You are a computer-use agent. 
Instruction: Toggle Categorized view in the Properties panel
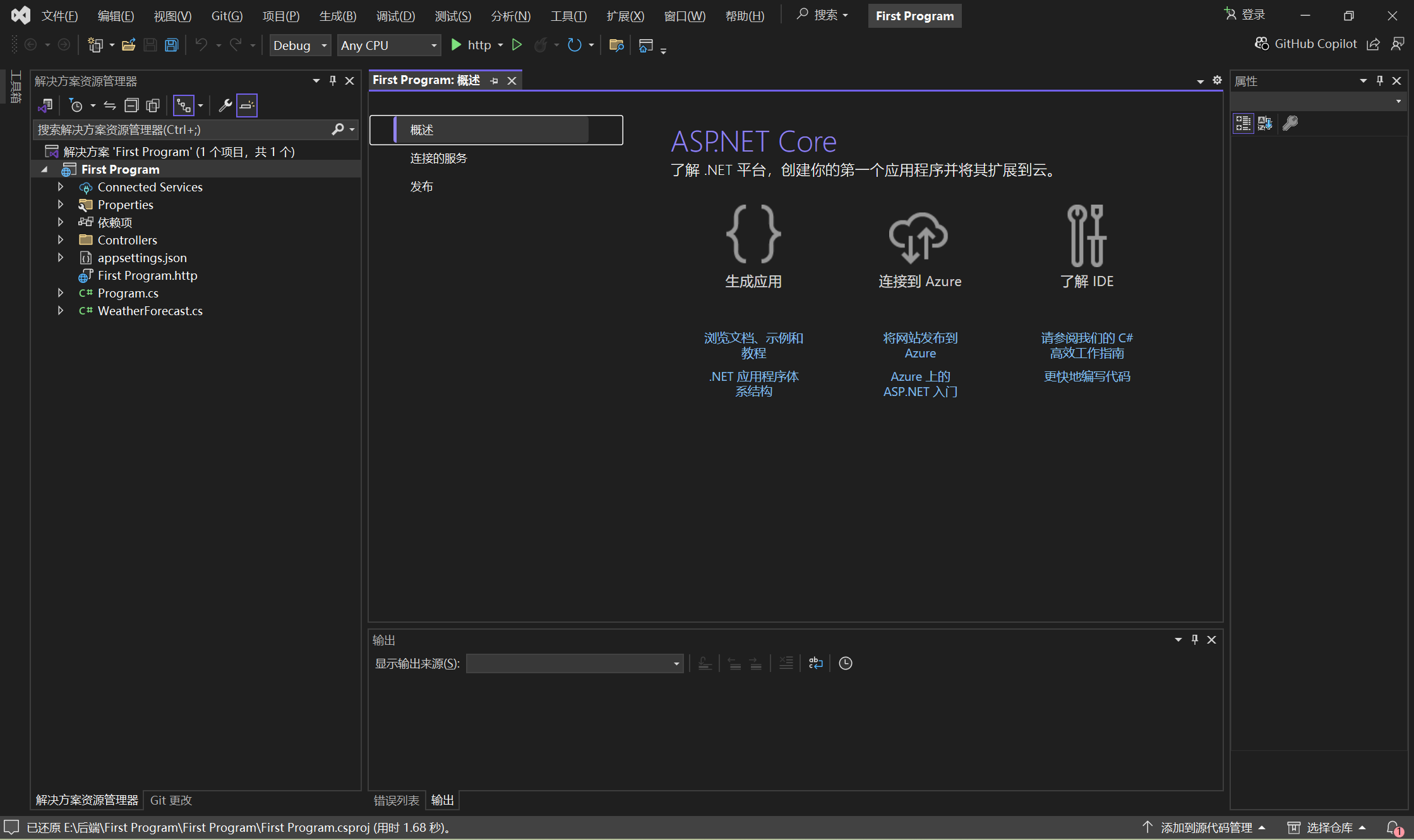[x=1243, y=123]
